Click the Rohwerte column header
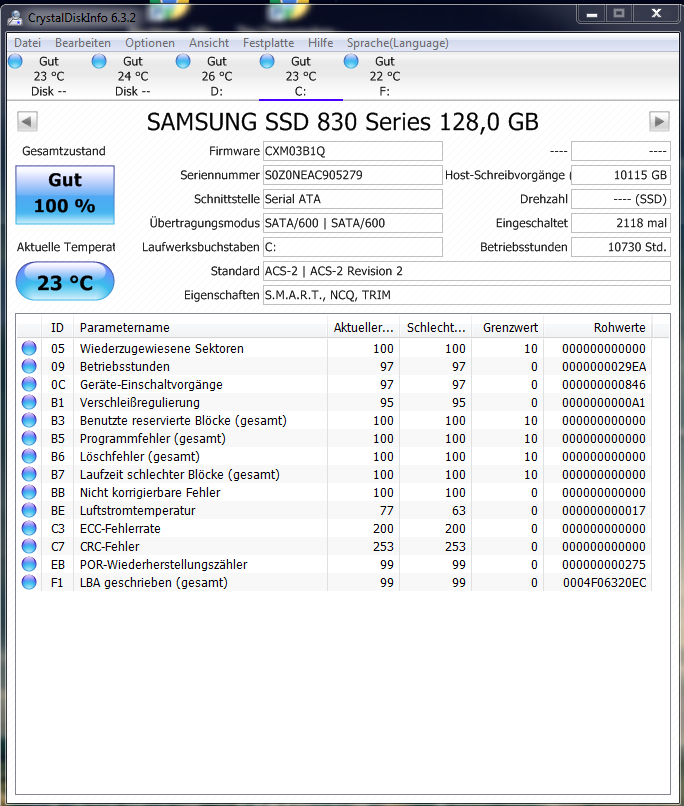Image resolution: width=684 pixels, height=806 pixels. pos(598,327)
